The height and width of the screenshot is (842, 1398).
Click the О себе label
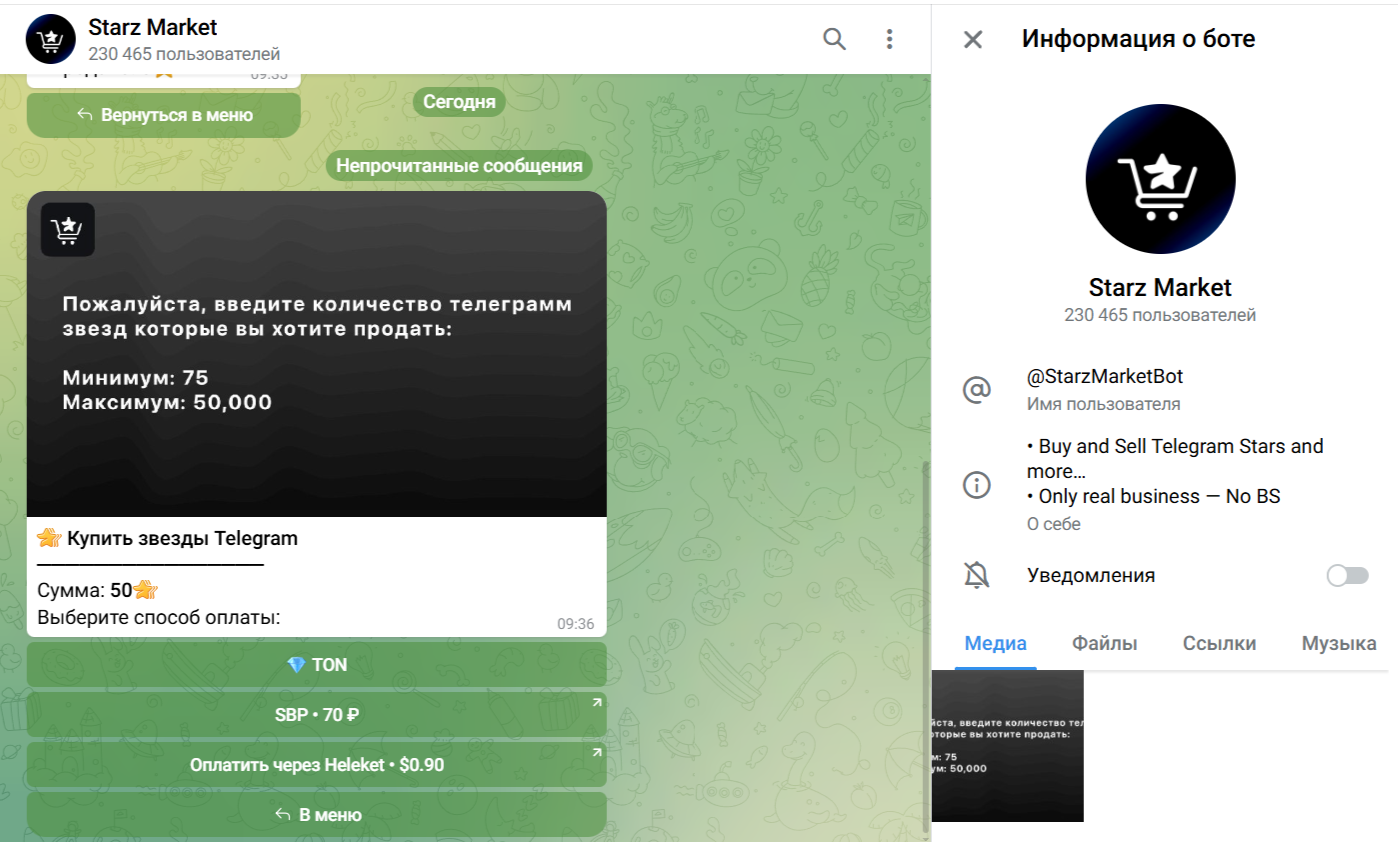click(1053, 524)
